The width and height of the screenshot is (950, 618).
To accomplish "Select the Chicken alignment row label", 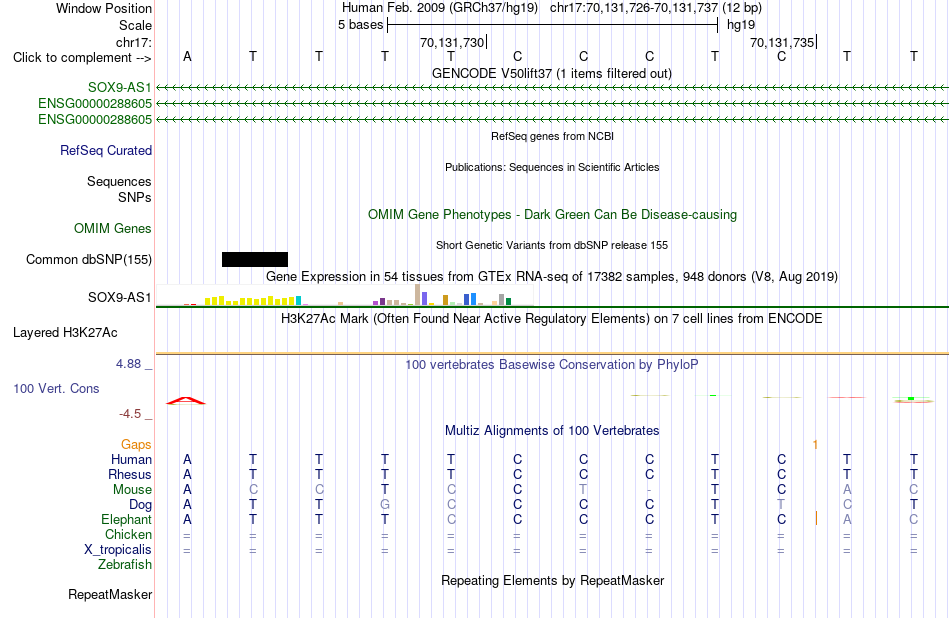I will pos(128,534).
